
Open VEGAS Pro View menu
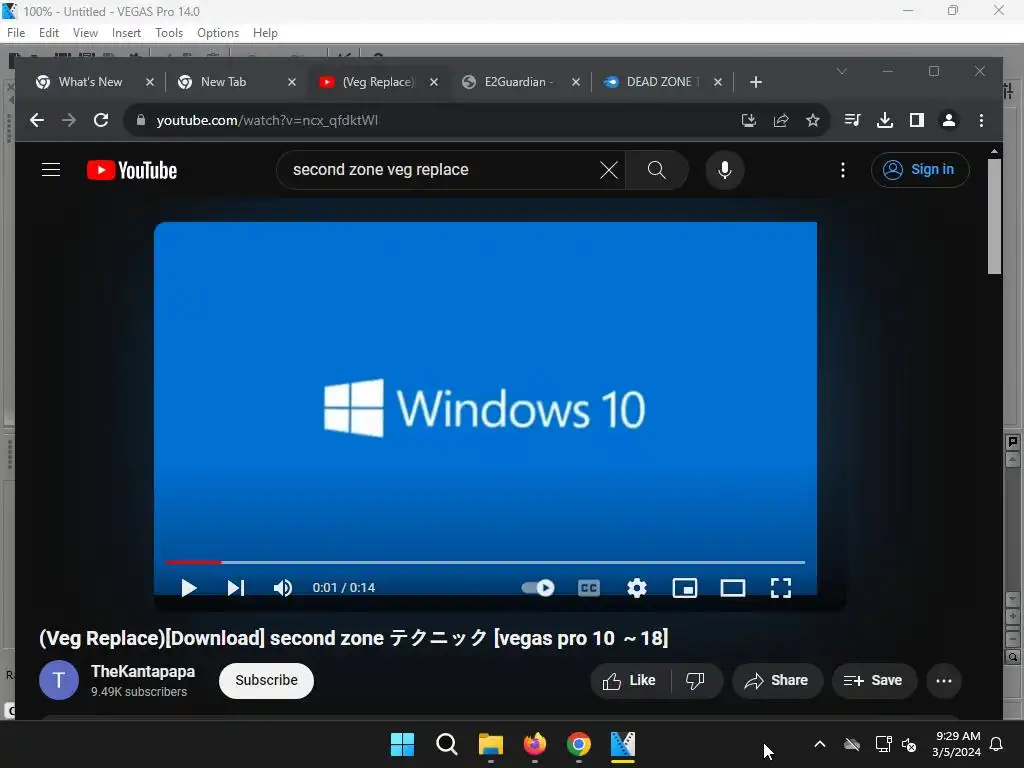click(85, 33)
